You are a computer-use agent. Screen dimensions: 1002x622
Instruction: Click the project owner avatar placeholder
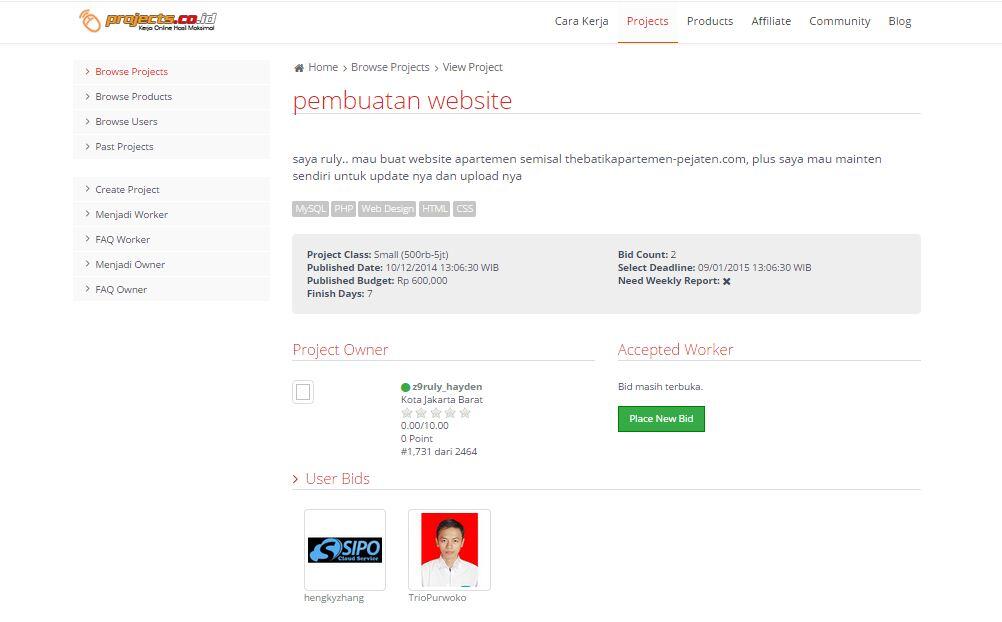tap(303, 392)
